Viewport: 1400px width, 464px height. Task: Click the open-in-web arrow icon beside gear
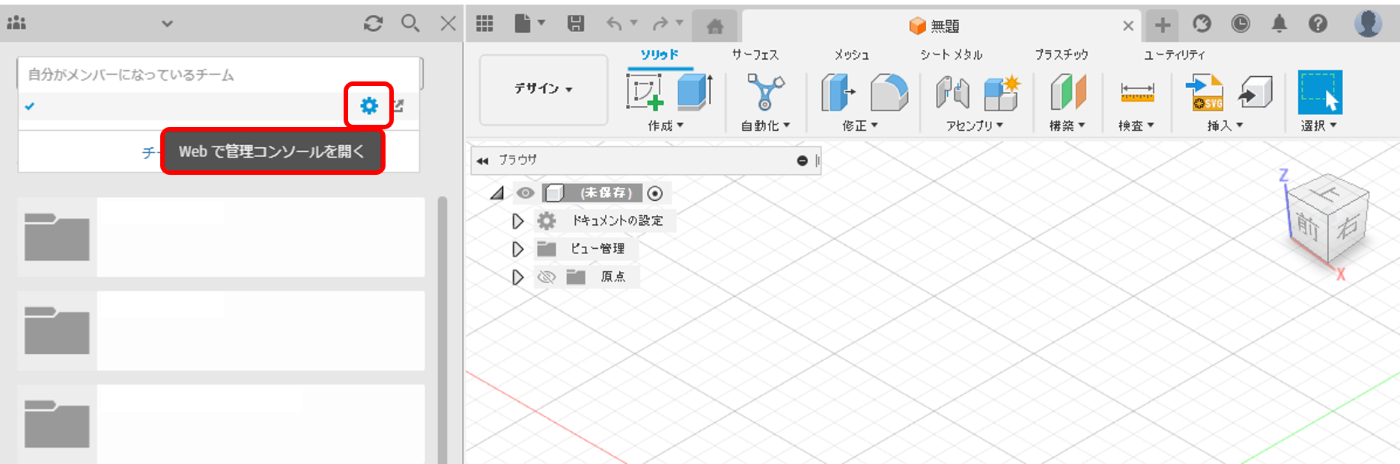coord(398,105)
